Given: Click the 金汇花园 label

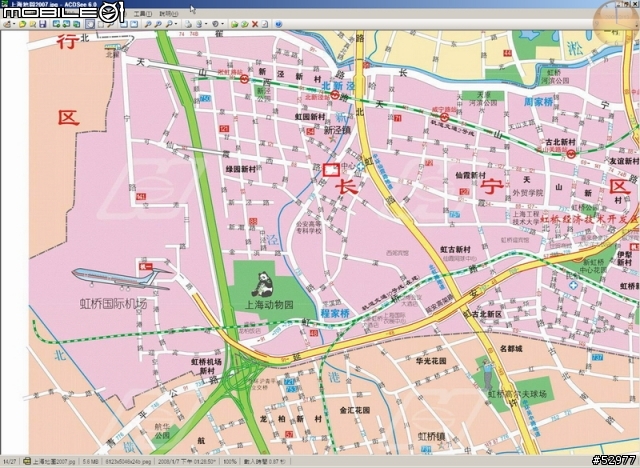Looking at the screenshot, I should point(355,410).
